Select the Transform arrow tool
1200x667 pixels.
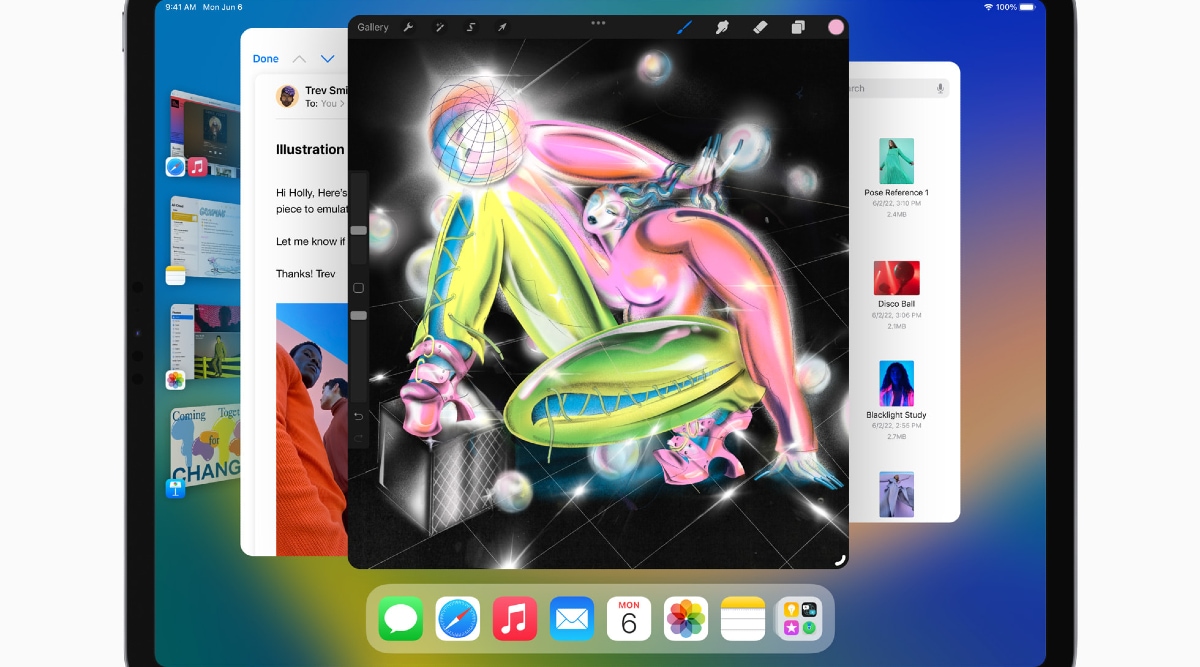(x=501, y=27)
